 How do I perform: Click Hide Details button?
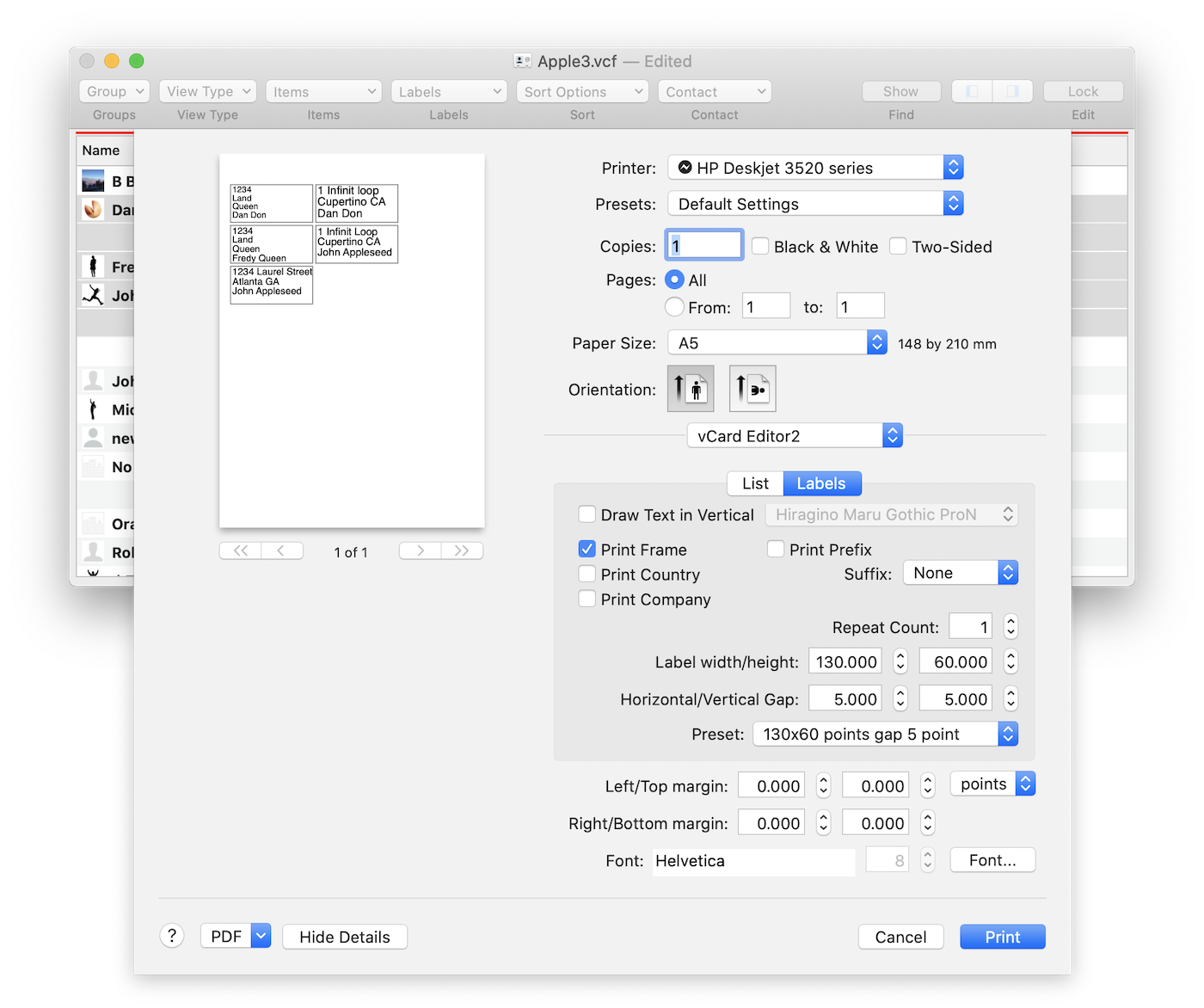(345, 937)
